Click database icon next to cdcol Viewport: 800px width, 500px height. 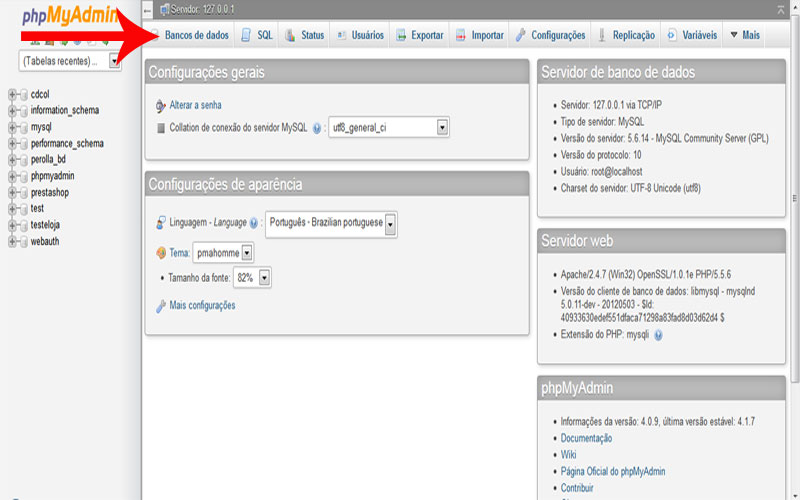point(23,95)
